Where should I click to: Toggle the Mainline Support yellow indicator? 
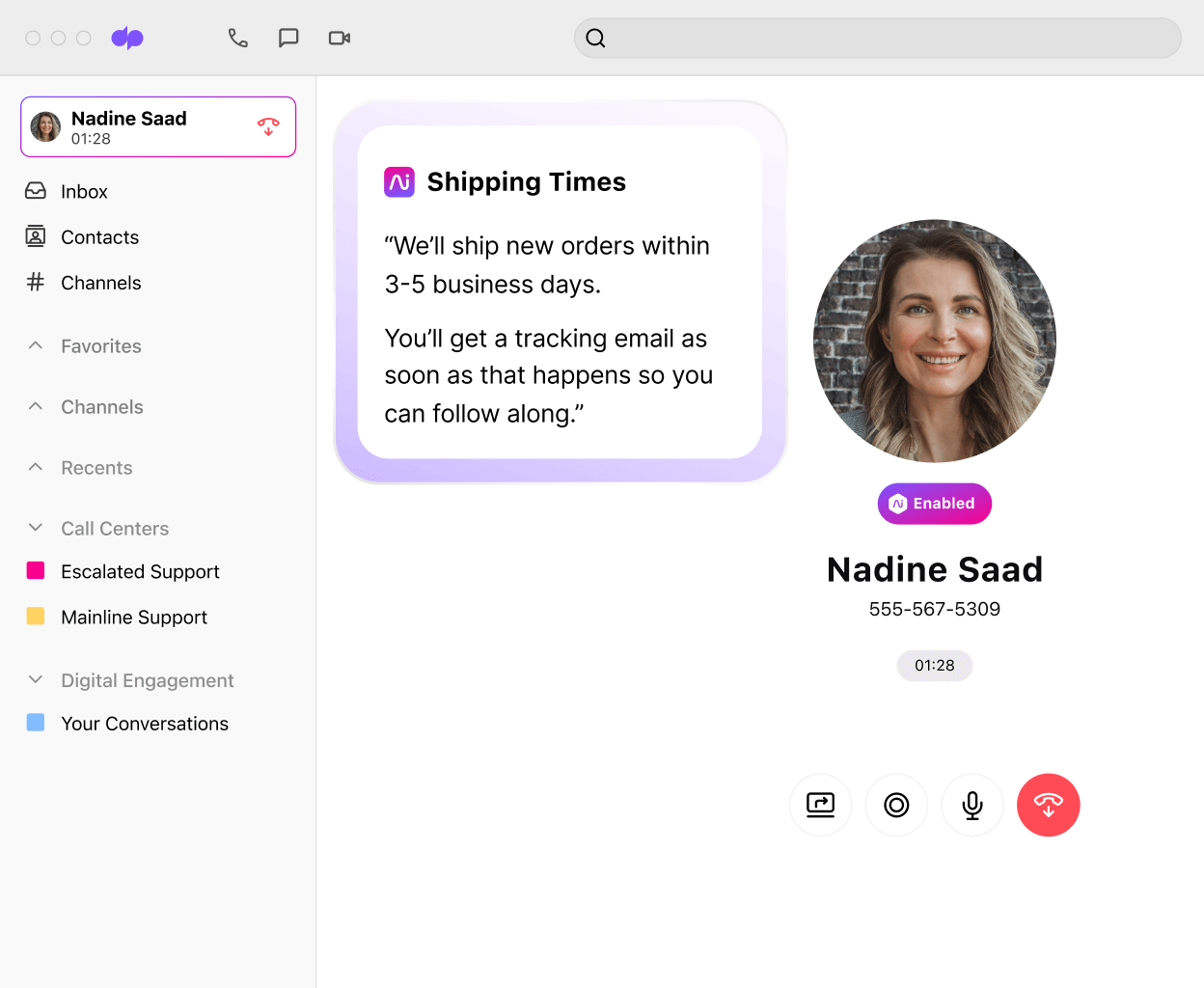[36, 617]
